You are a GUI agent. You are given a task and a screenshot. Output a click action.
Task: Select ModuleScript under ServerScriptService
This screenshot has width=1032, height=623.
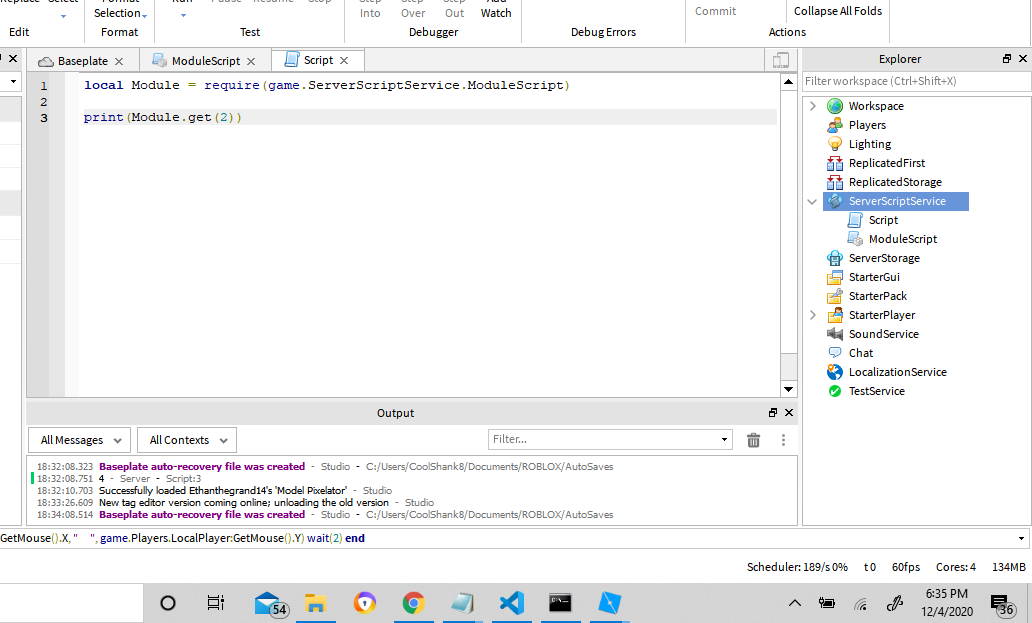(902, 239)
